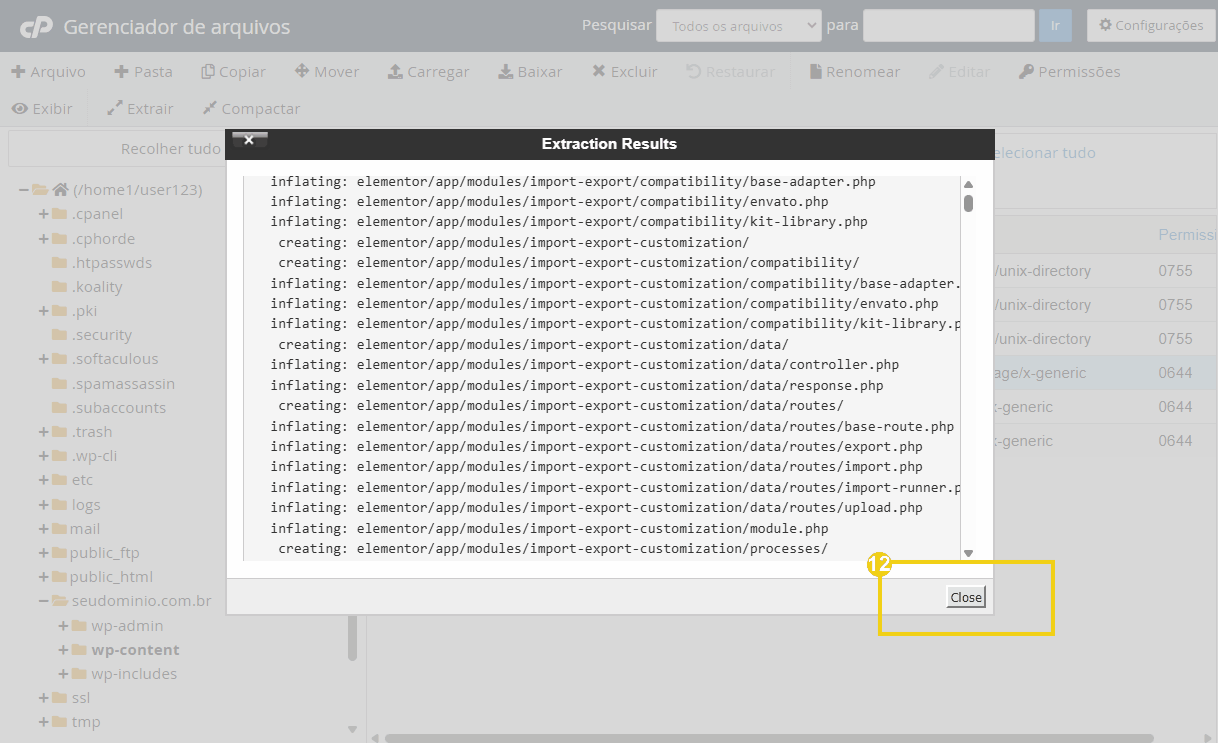
Task: Click the search text field after para
Action: click(x=949, y=26)
